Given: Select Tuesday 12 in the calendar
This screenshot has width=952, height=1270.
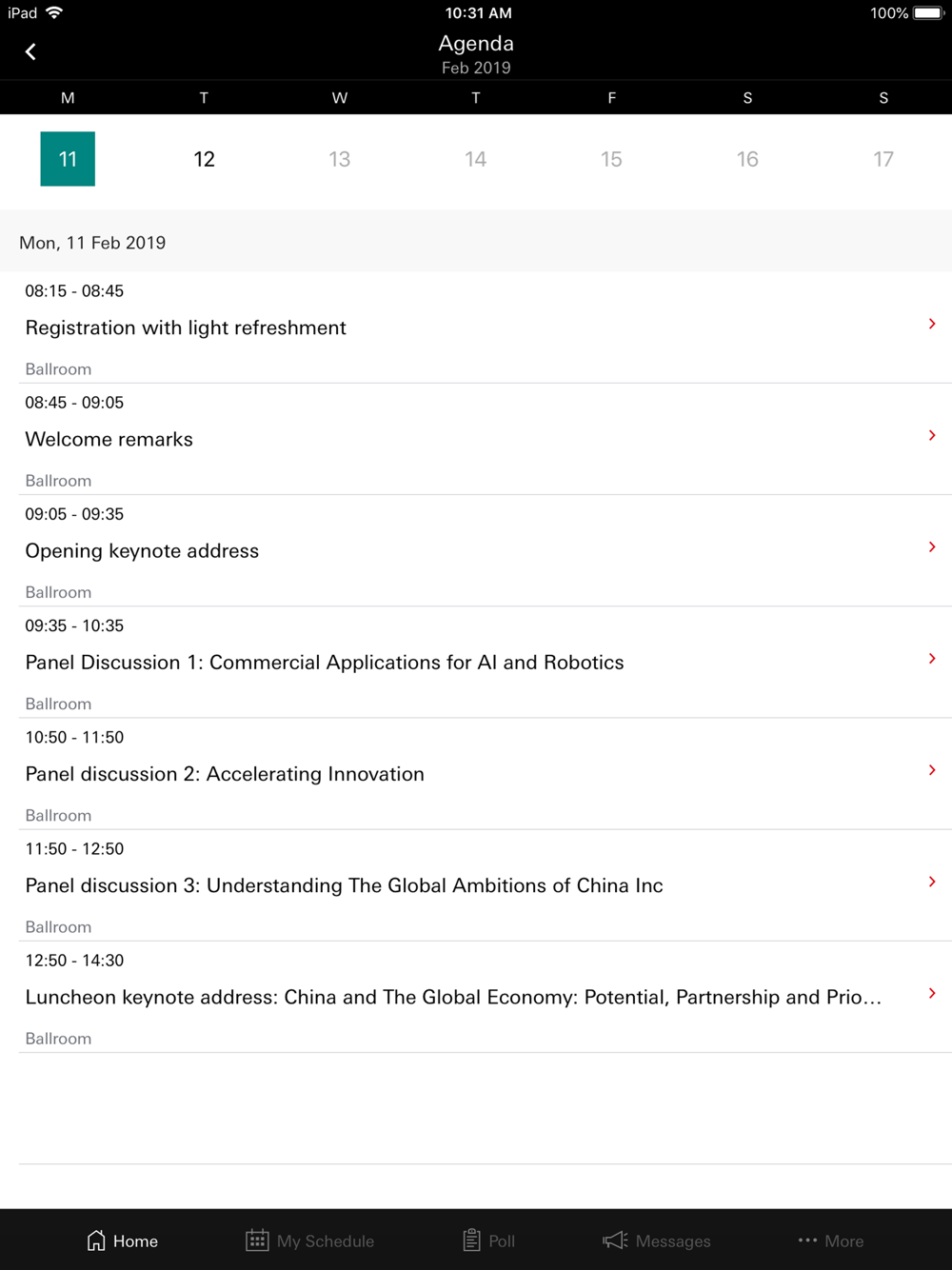Looking at the screenshot, I should 204,159.
